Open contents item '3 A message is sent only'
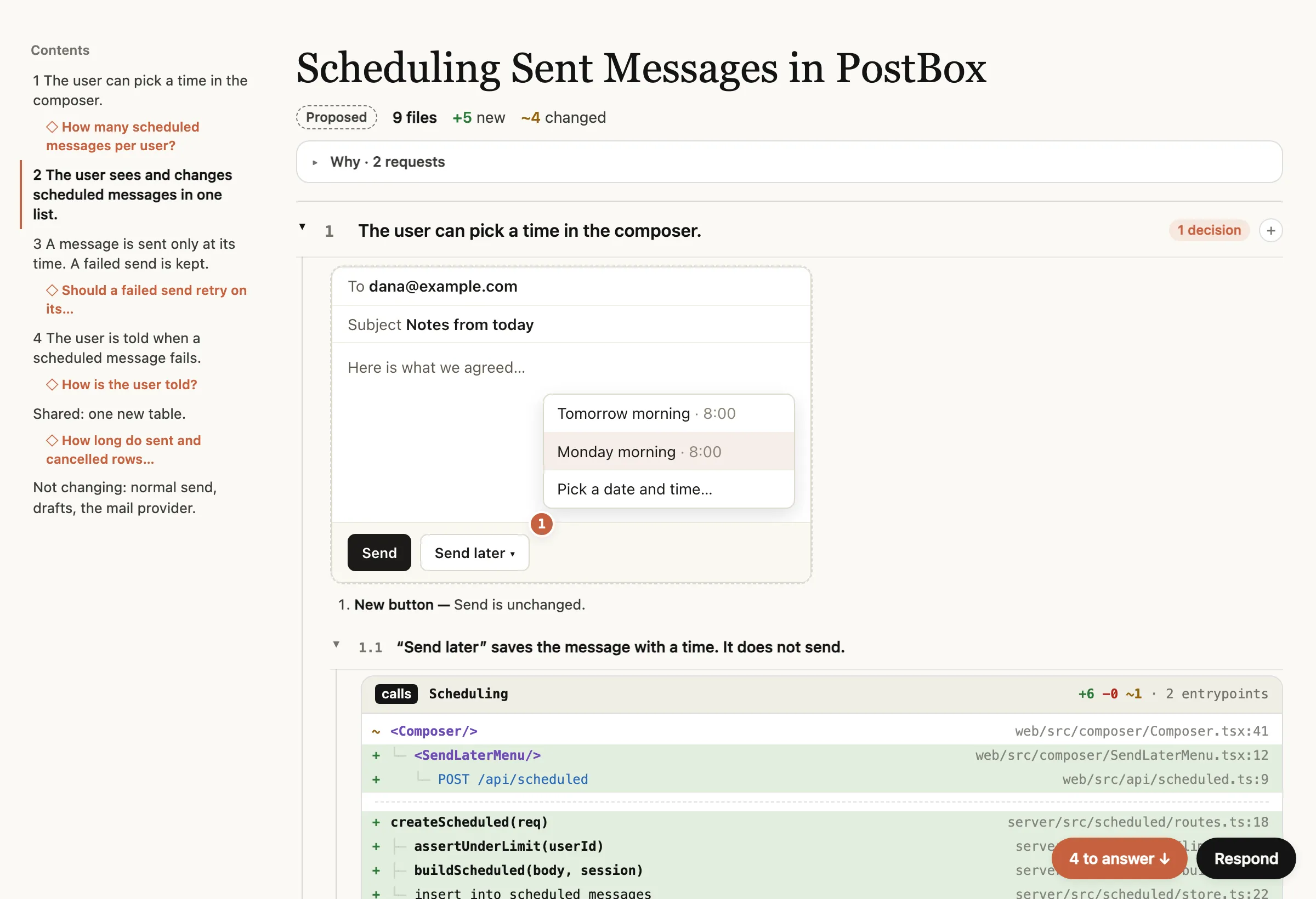The image size is (1316, 899). pyautogui.click(x=134, y=254)
